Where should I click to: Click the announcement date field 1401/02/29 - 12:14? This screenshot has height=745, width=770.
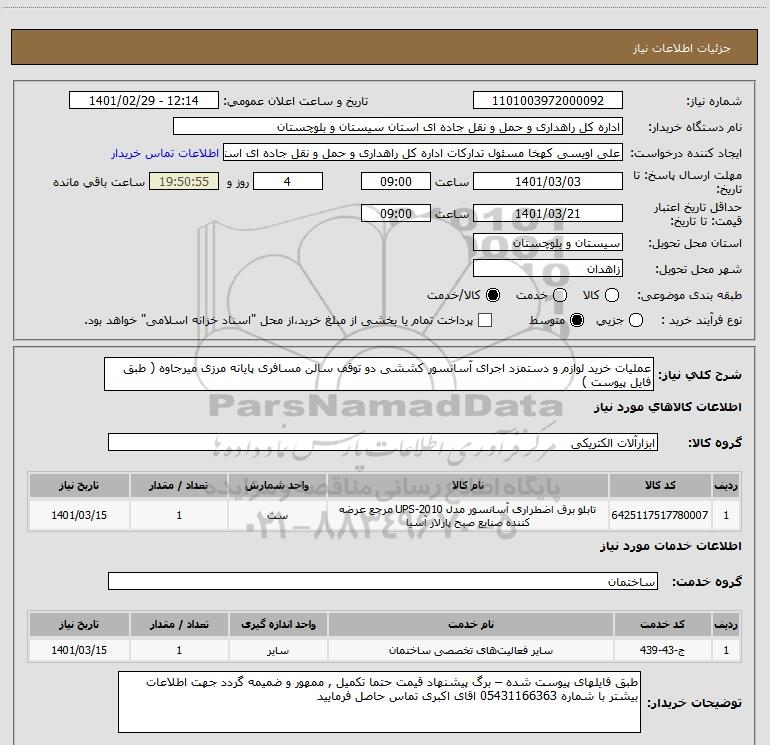143,101
